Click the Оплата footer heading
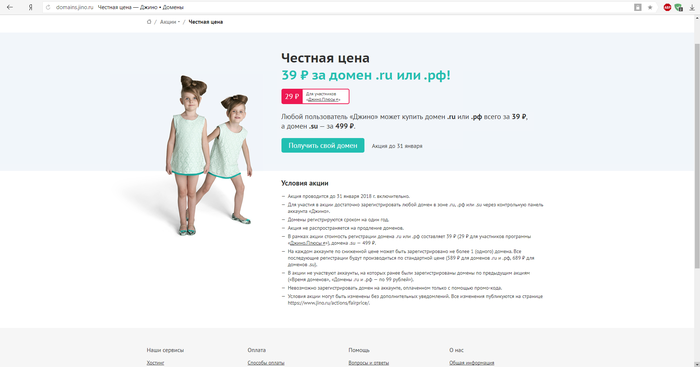The image size is (700, 367). coord(257,350)
